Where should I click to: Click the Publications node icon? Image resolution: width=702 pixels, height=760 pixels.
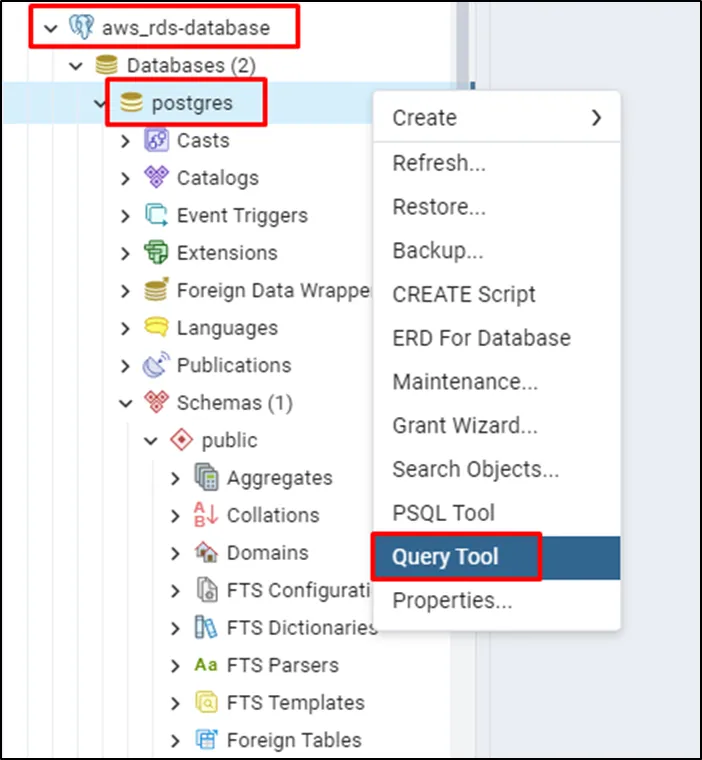pos(156,365)
